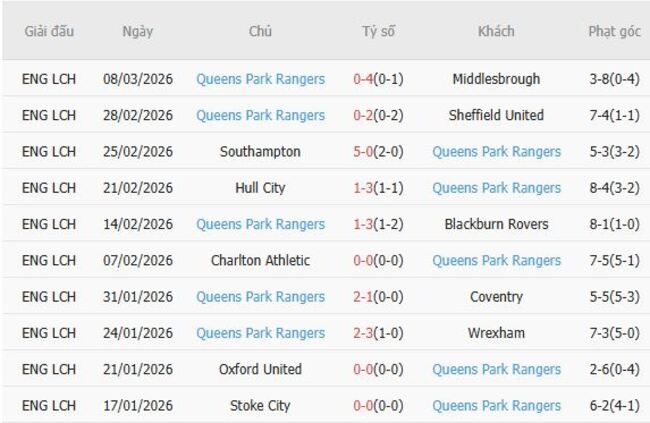Screen dimensions: 650x423
Task: Click the Wrexham team name
Action: [x=496, y=332]
